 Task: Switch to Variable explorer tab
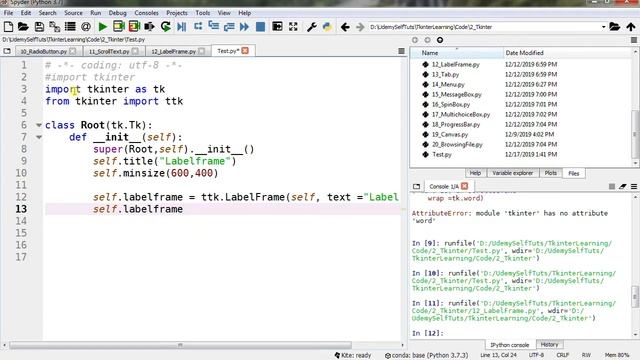pos(512,173)
